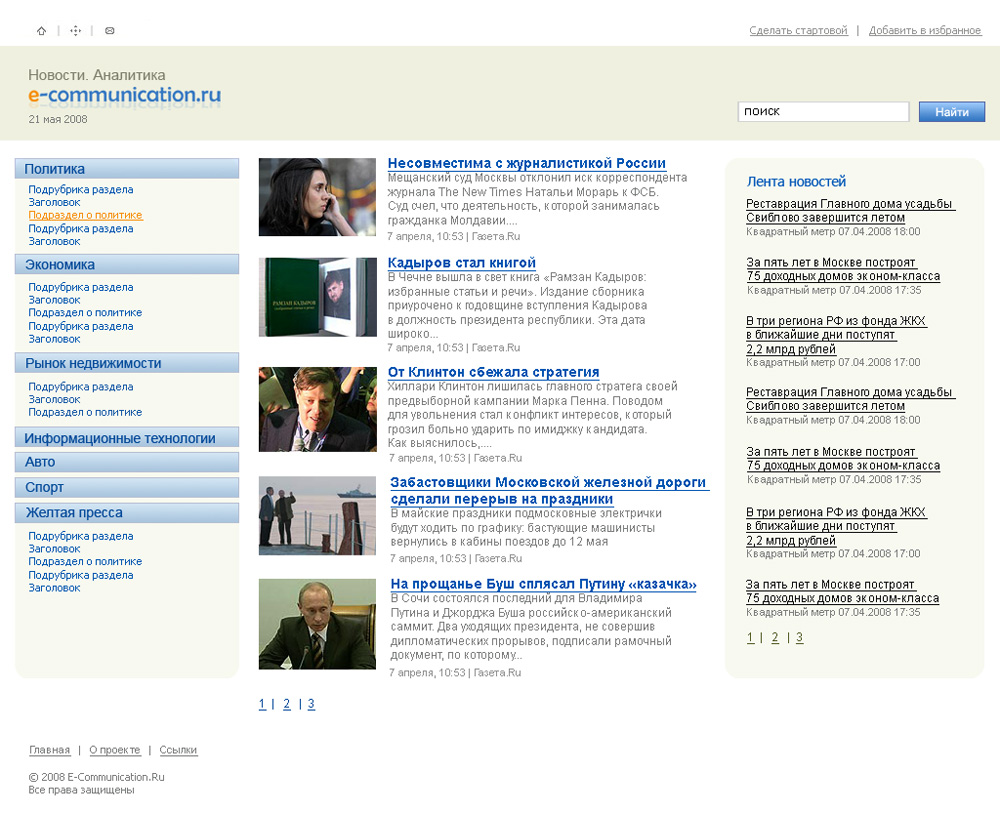Viewport: 1000px width, 813px height.
Task: Click the date text '21 мая 2008'
Action: 58,119
